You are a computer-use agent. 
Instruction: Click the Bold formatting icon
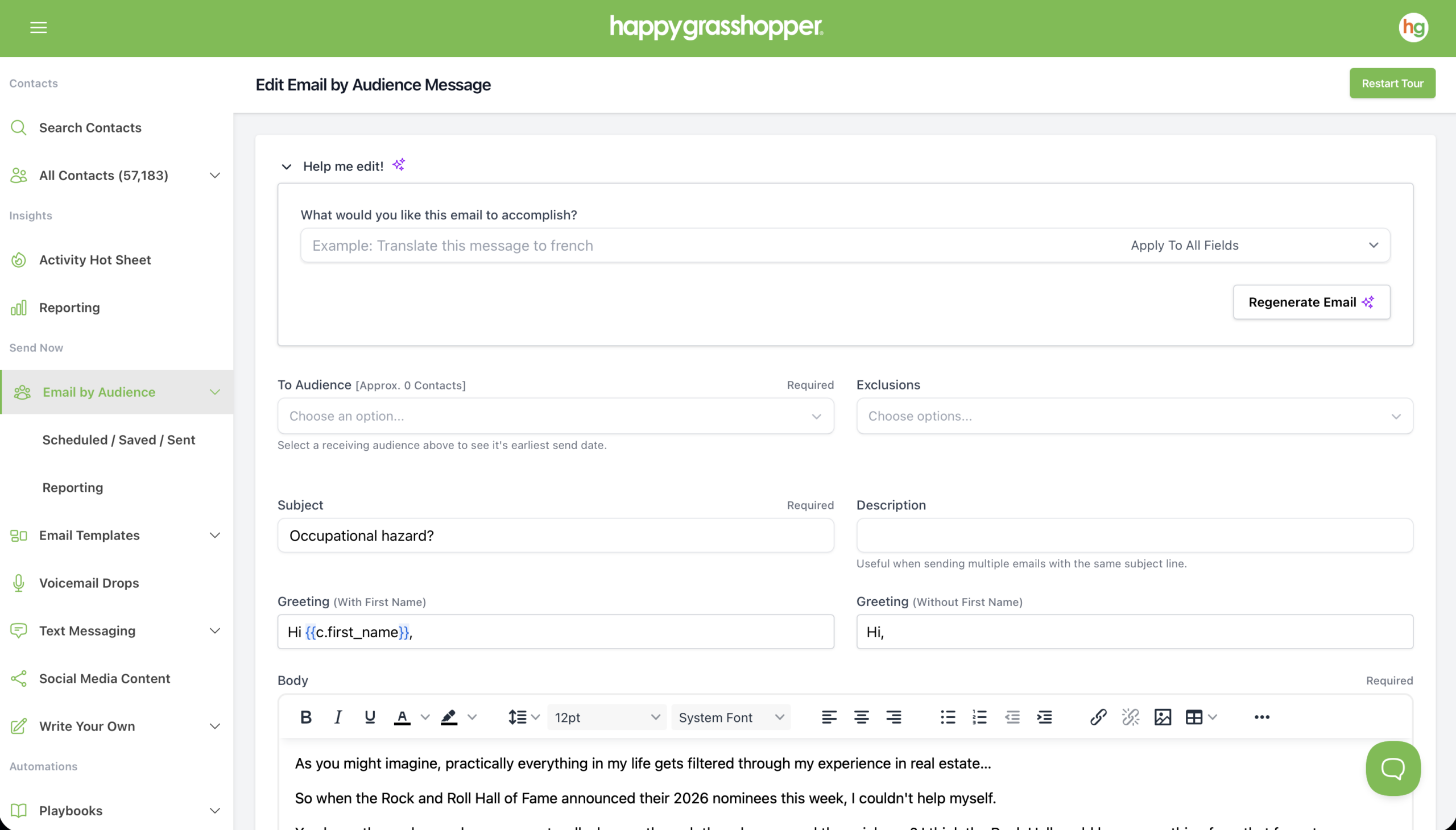click(x=305, y=717)
